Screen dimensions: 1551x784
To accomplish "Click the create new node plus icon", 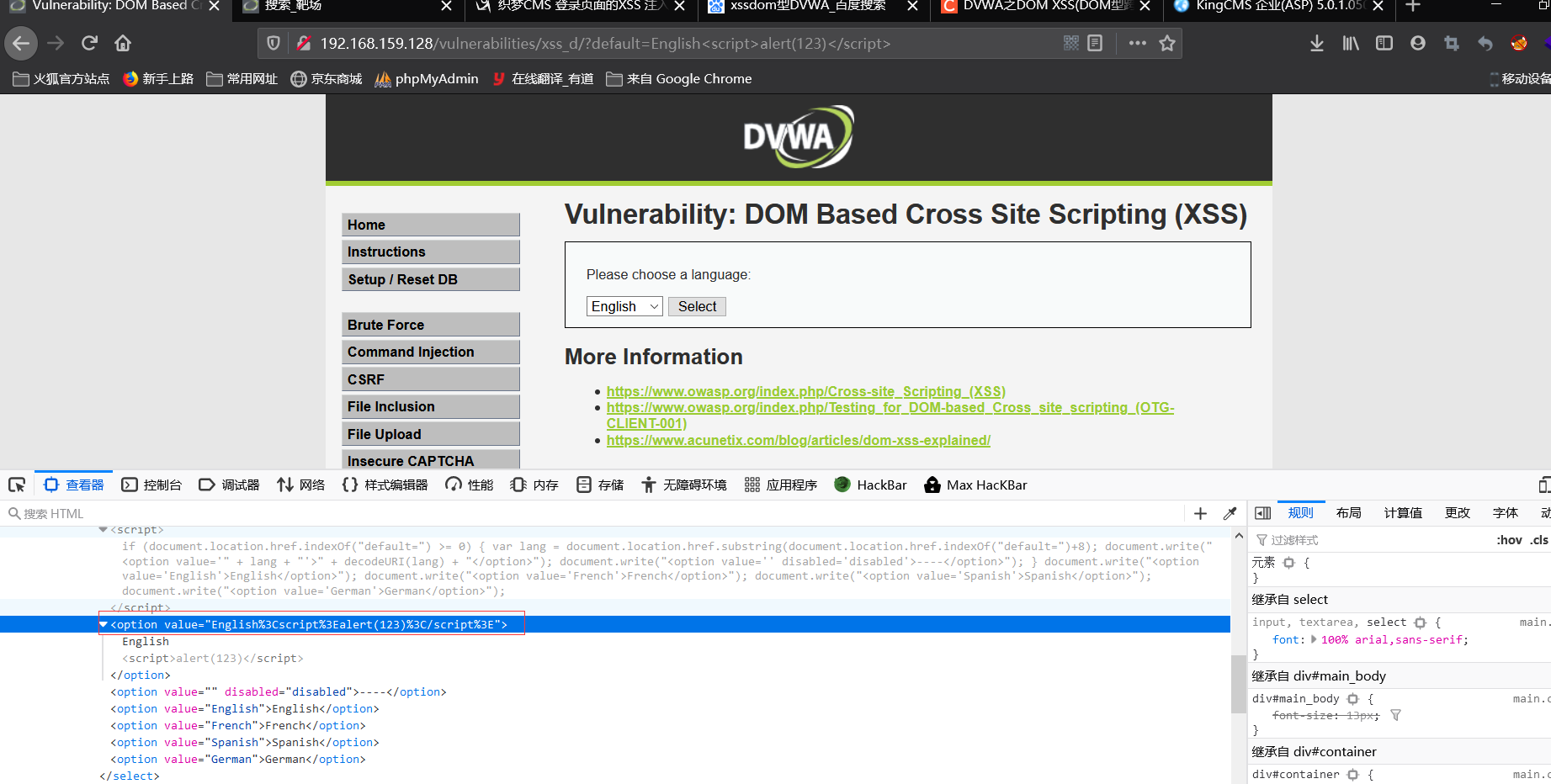I will pos(1201,514).
